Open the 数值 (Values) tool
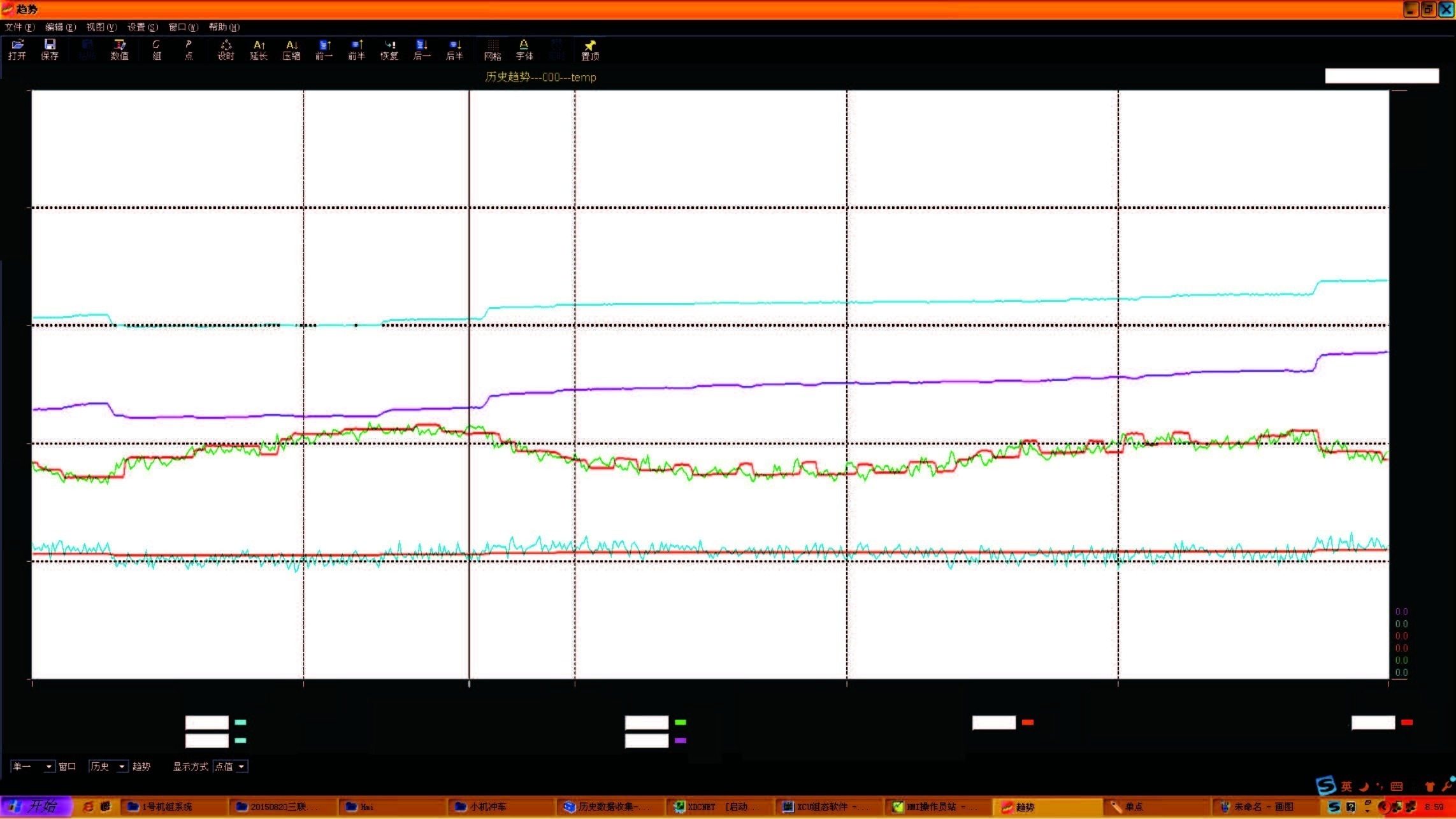Image resolution: width=1456 pixels, height=819 pixels. pyautogui.click(x=119, y=49)
